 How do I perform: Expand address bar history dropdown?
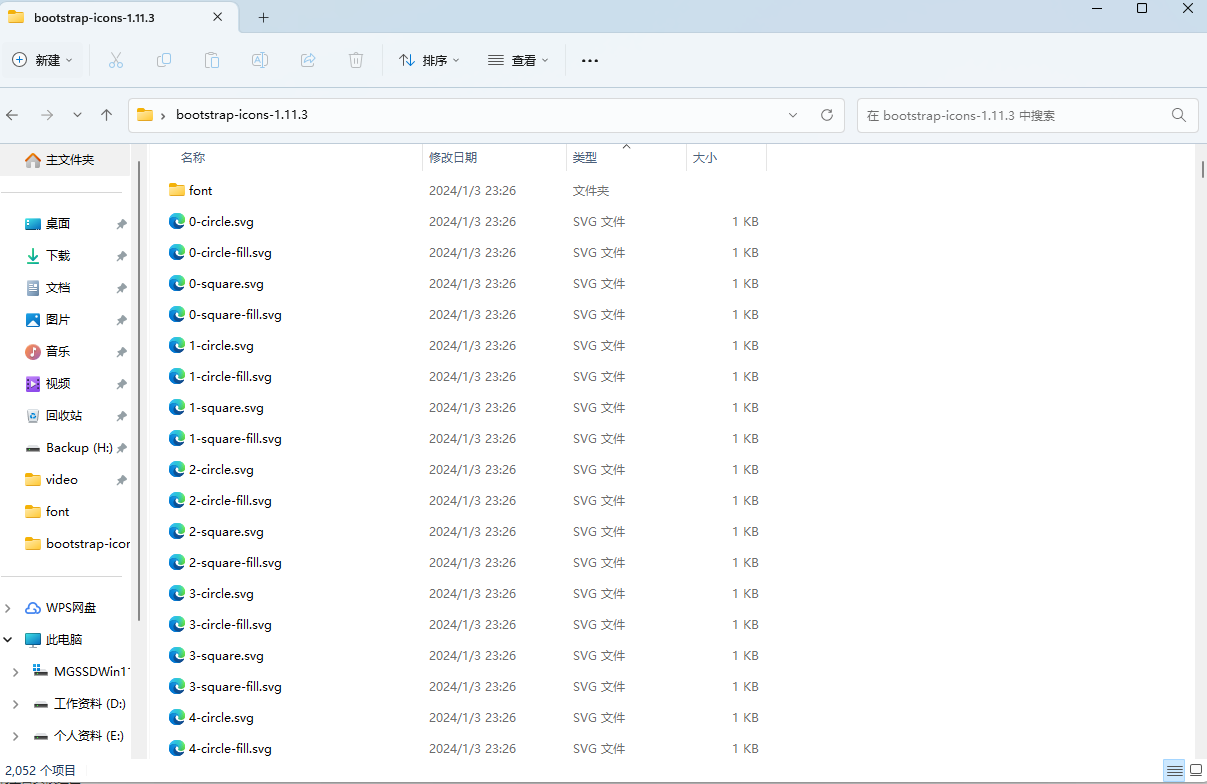(793, 115)
